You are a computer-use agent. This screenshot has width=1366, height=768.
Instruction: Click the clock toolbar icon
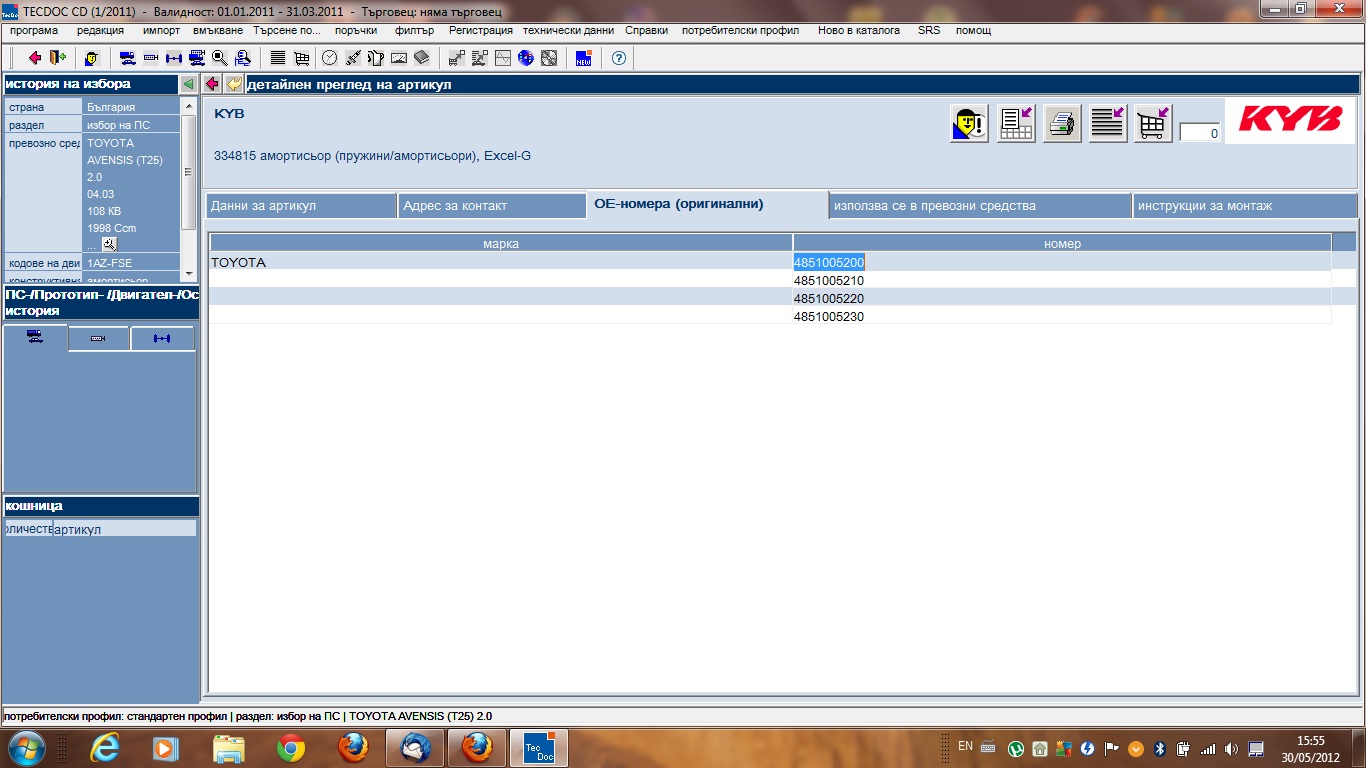pos(329,58)
